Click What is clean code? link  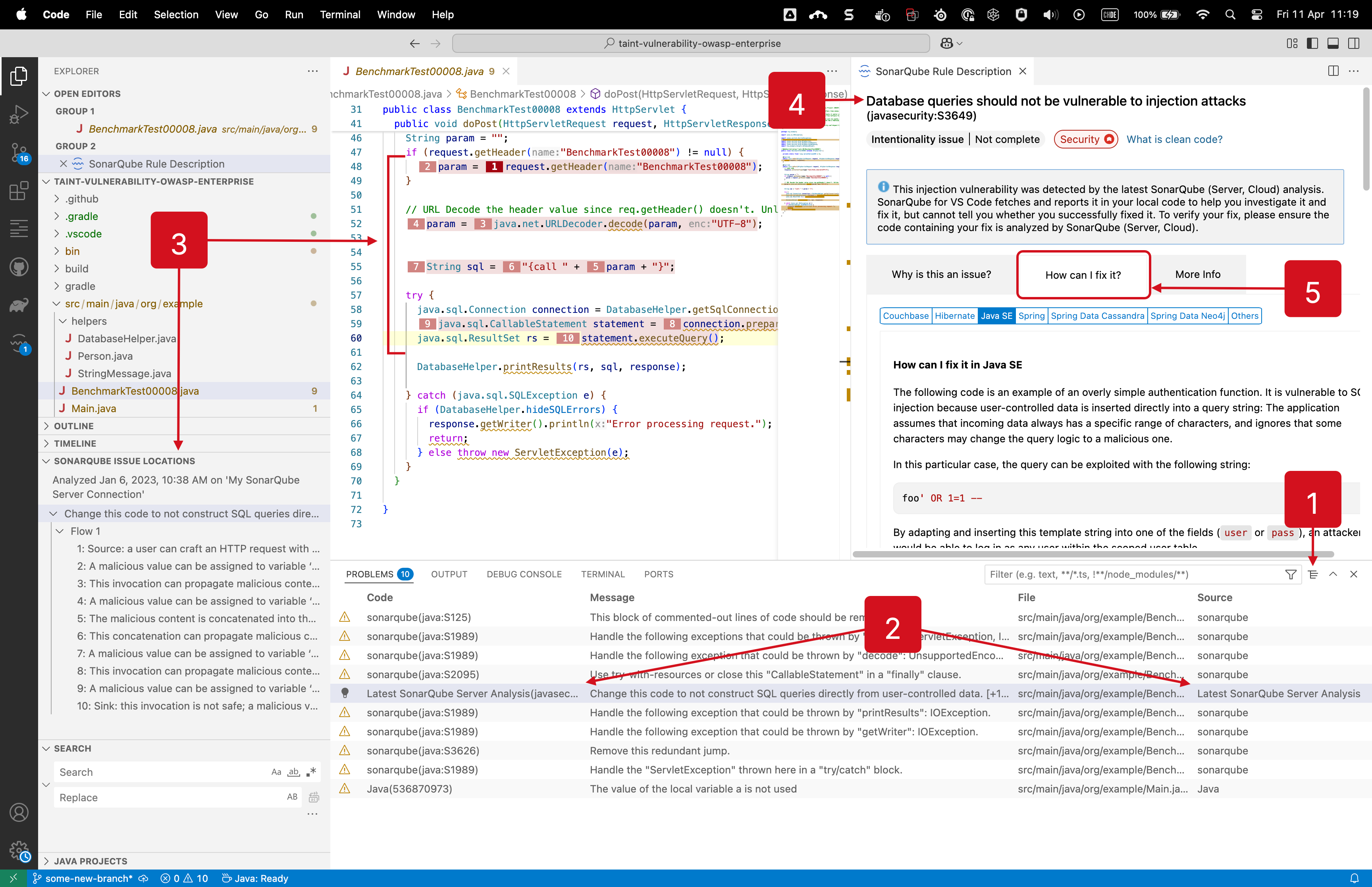point(1174,139)
